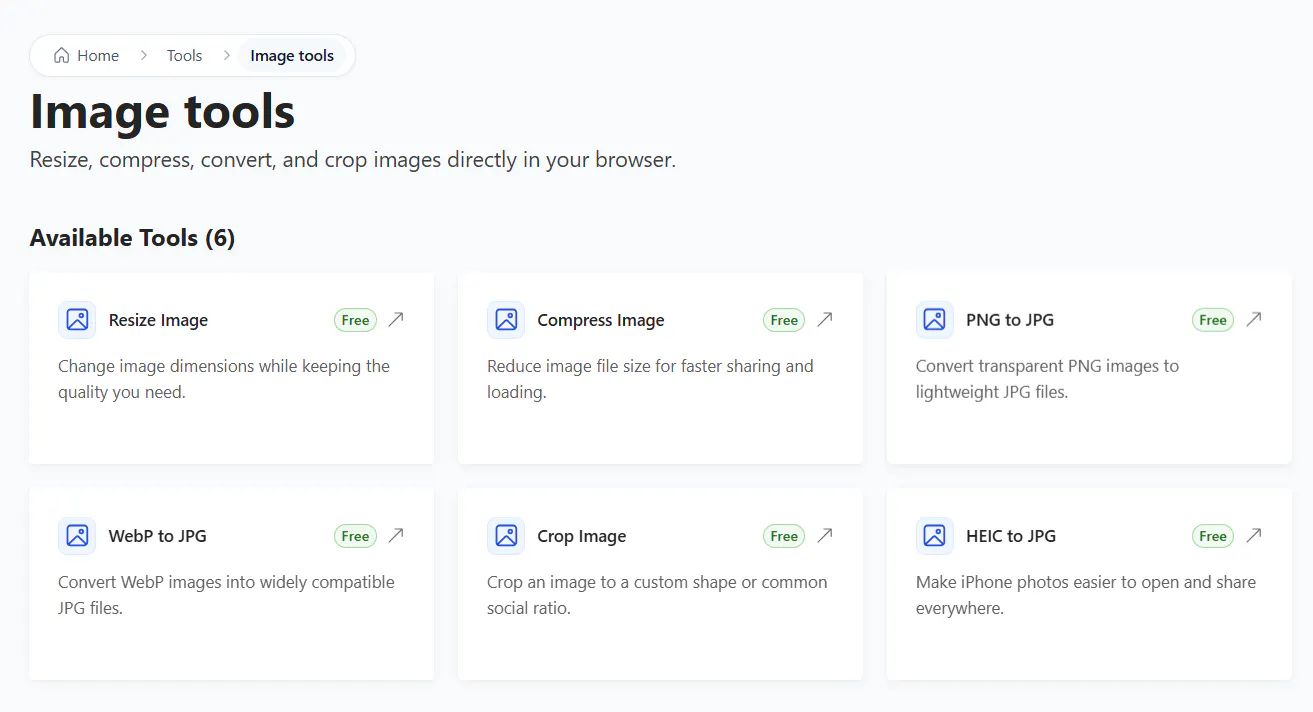Click the PNG to JPG card icon

tap(935, 320)
